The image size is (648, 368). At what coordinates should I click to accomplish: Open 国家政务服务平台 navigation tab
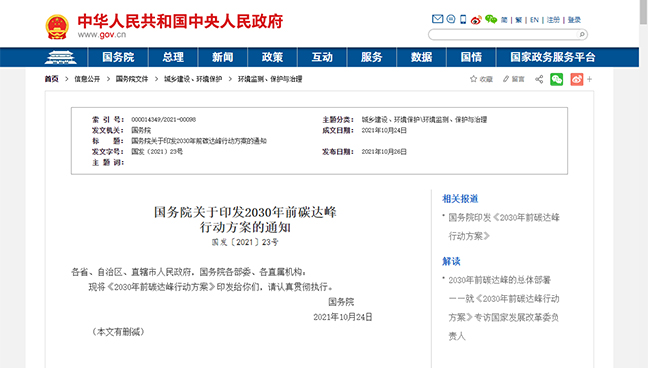(553, 57)
